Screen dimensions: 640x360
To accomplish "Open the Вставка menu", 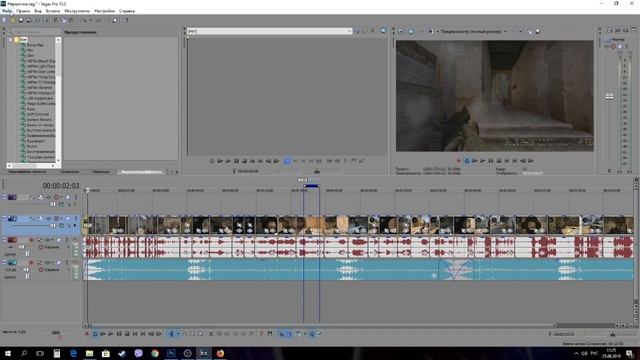I will pyautogui.click(x=53, y=11).
